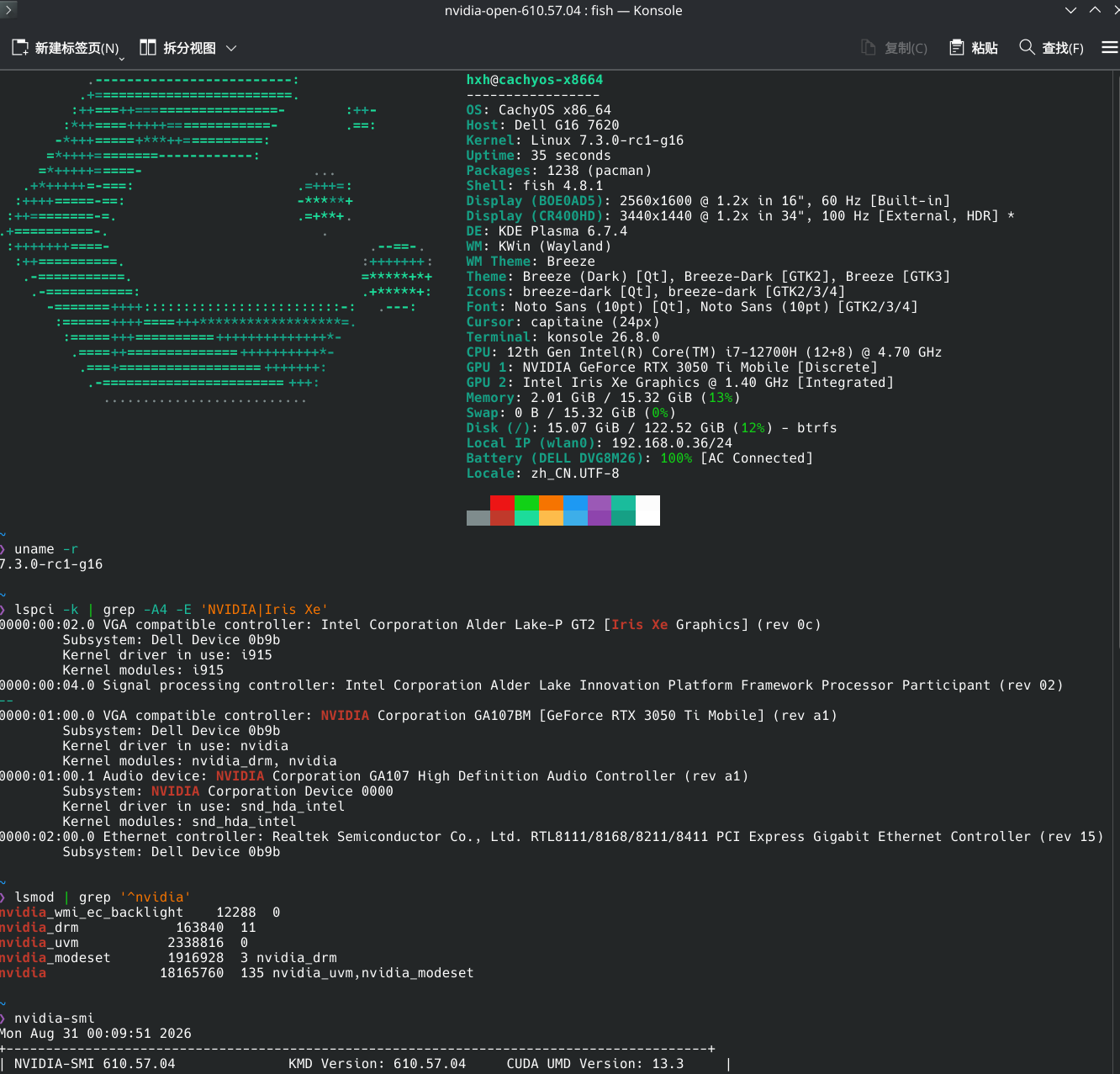Click the 'KMD Version: 610.57.04' text
The width and height of the screenshot is (1120, 1074).
click(377, 1064)
